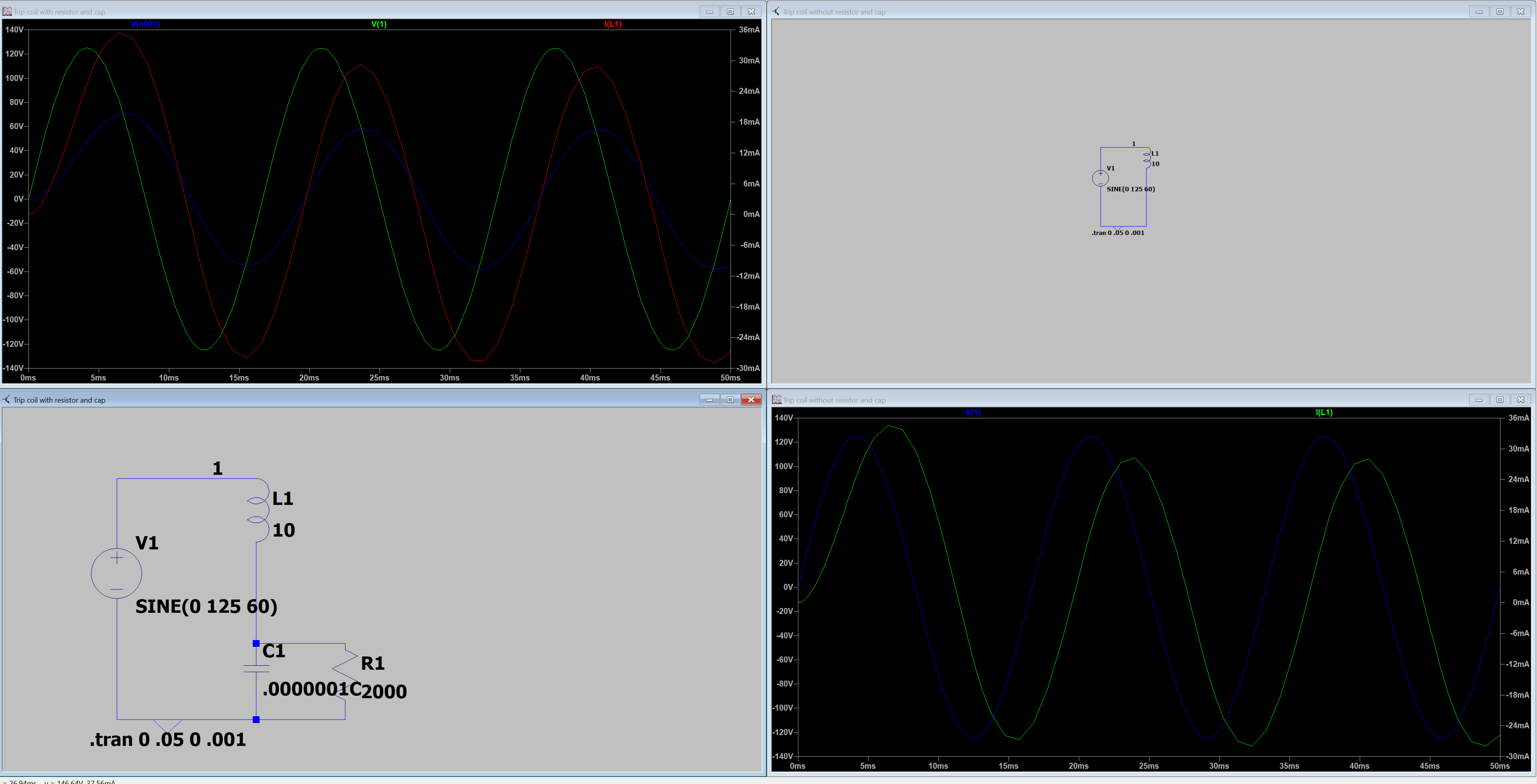Click waveform window icon in top-left title bar

[7, 11]
